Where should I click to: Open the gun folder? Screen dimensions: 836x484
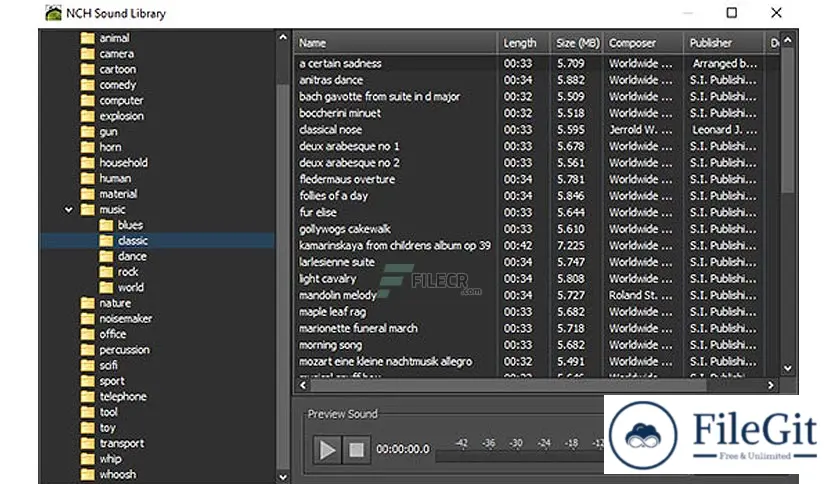point(99,132)
